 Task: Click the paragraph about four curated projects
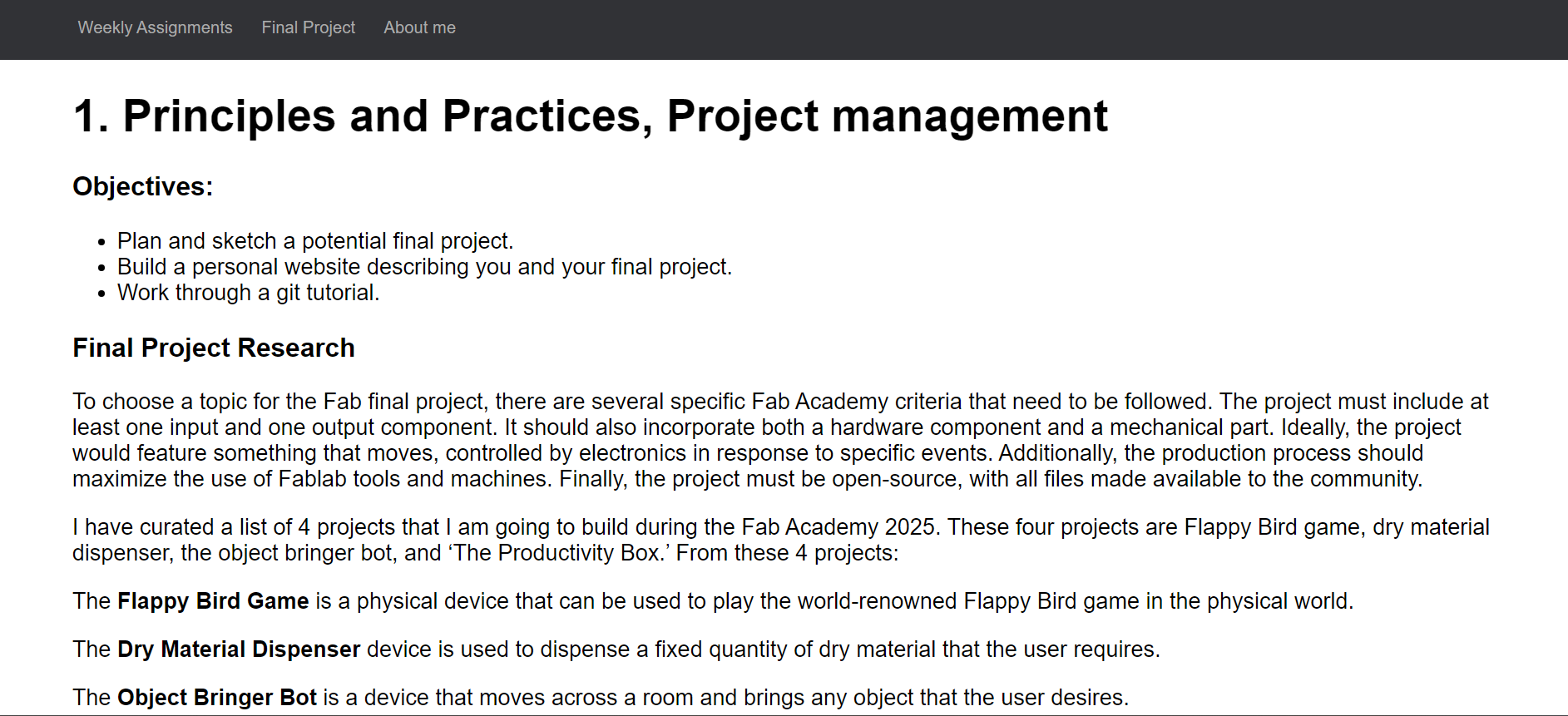(x=780, y=540)
